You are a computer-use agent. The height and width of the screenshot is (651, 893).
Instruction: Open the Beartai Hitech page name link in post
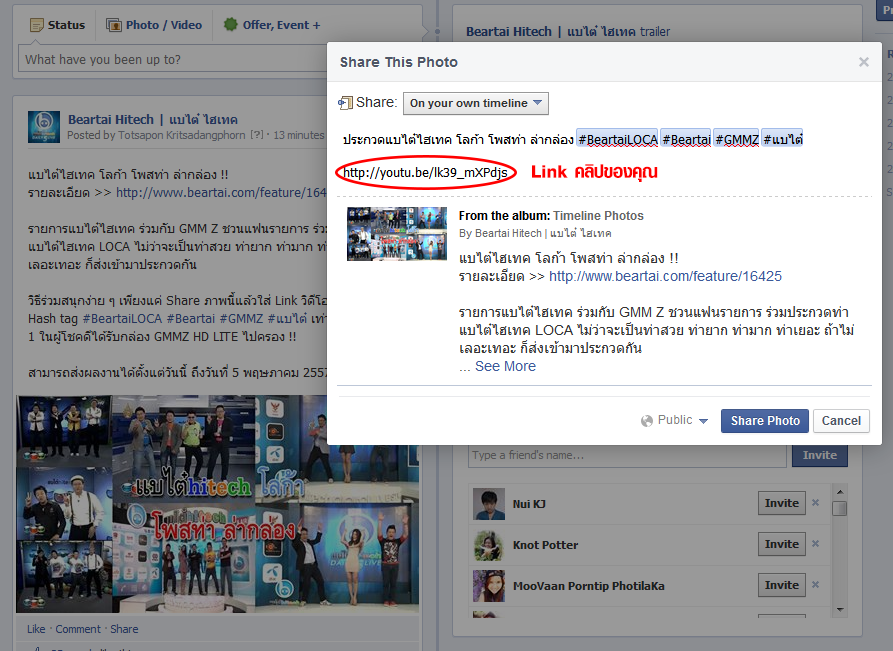click(153, 120)
